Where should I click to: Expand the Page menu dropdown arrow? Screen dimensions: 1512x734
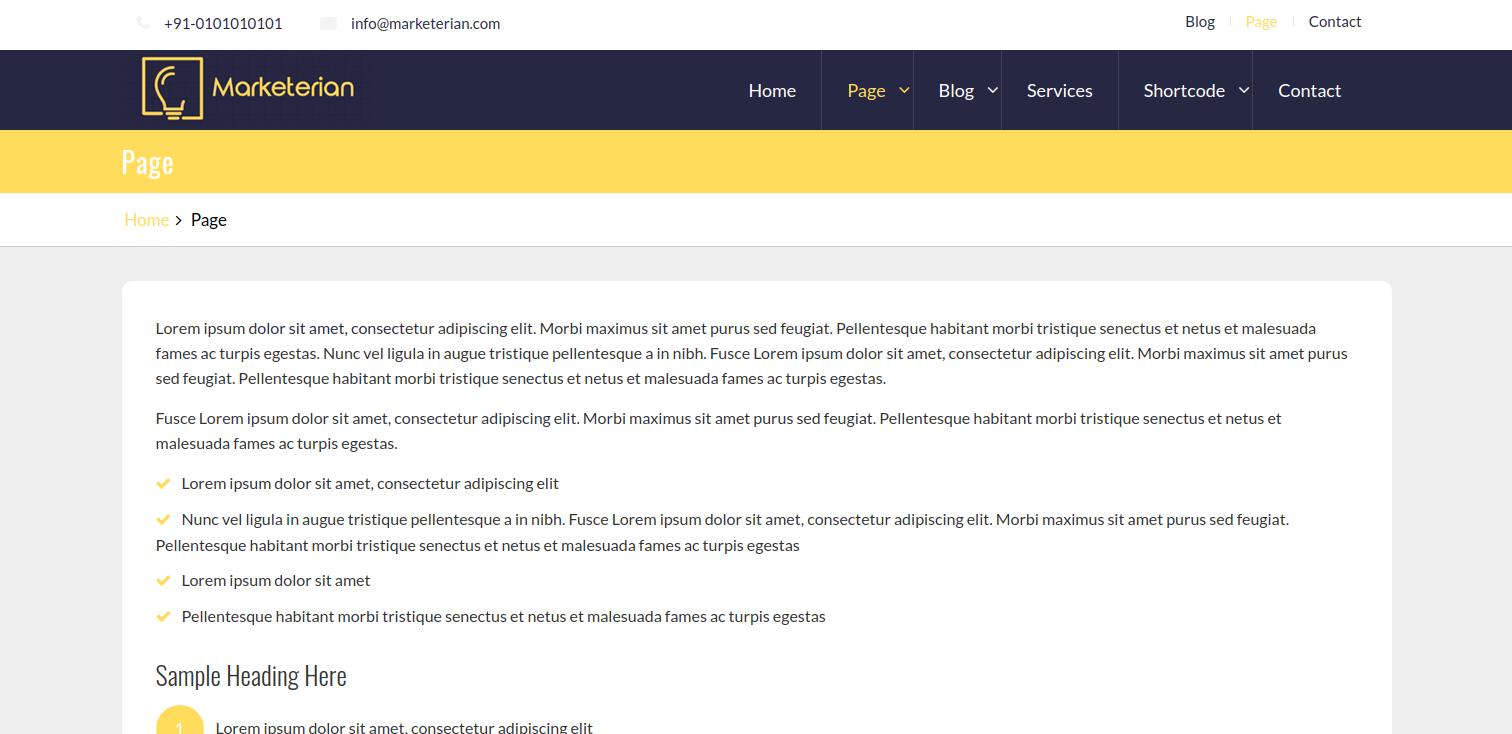(x=904, y=90)
